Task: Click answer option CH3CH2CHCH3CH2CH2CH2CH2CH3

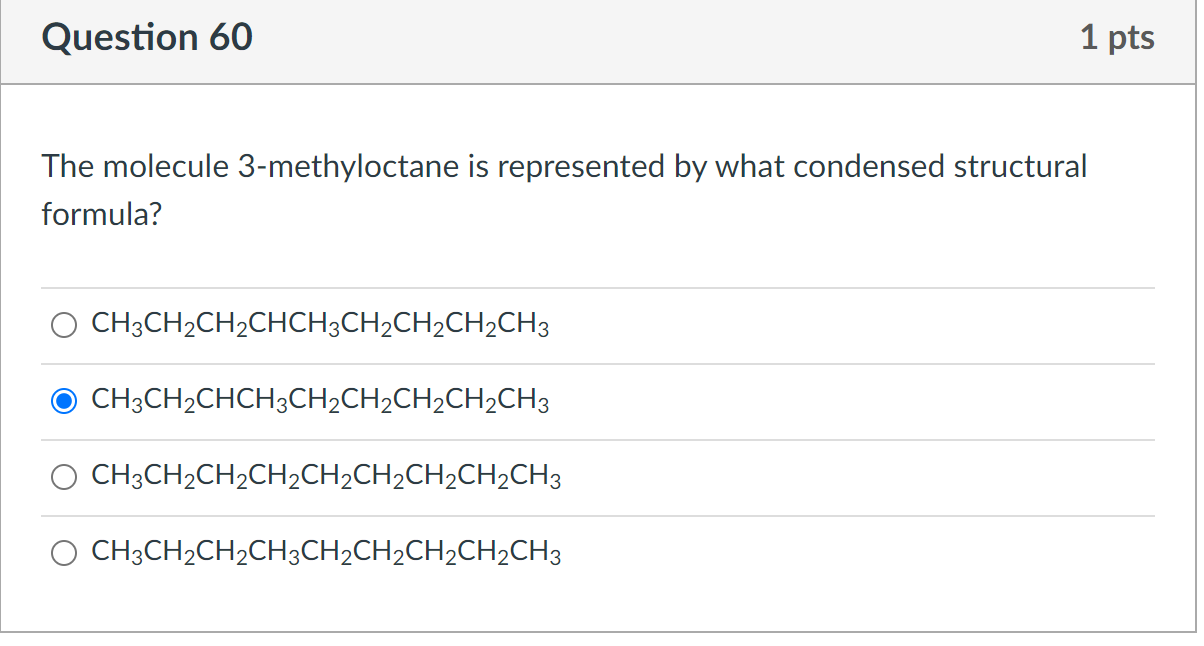Action: (x=320, y=400)
